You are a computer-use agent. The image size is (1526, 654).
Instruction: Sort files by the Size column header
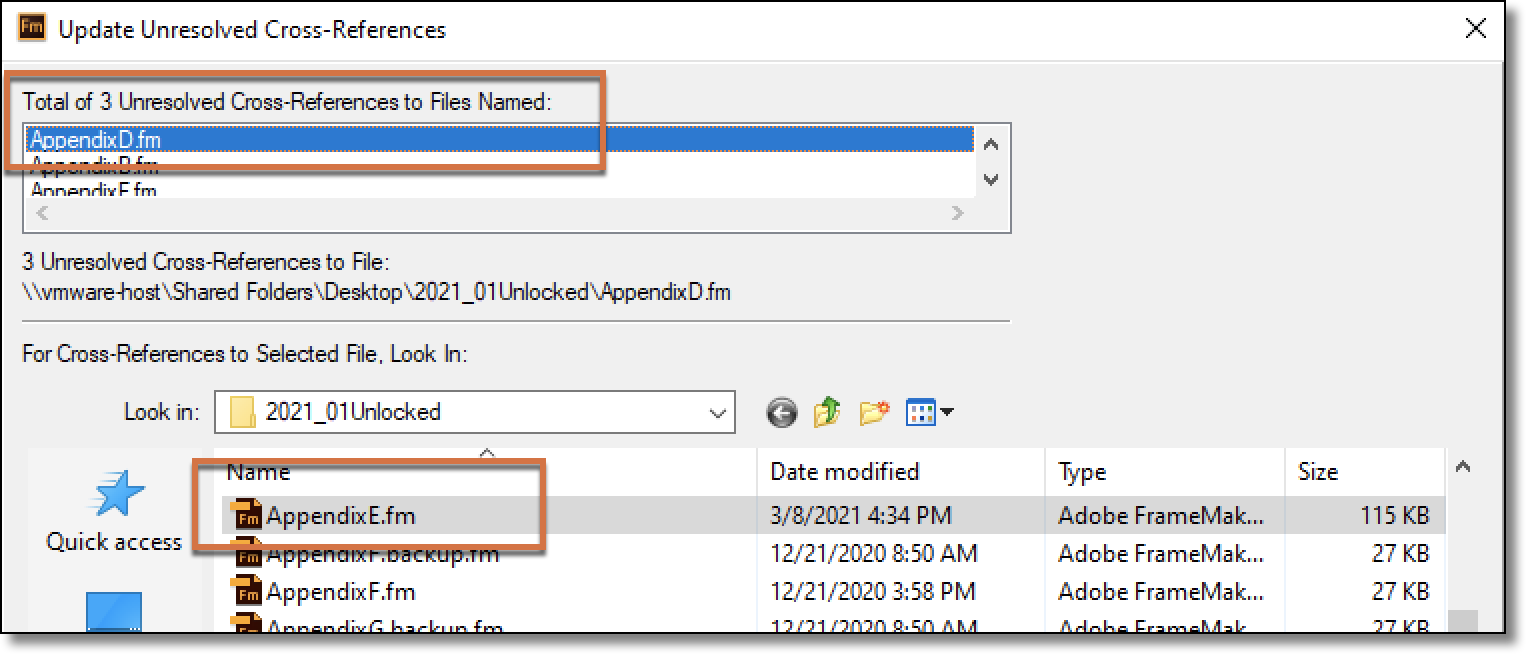(x=1322, y=471)
